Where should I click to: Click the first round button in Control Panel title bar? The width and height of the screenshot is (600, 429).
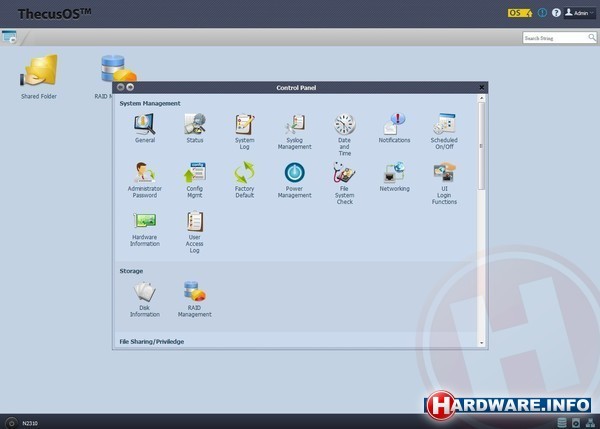pos(121,87)
